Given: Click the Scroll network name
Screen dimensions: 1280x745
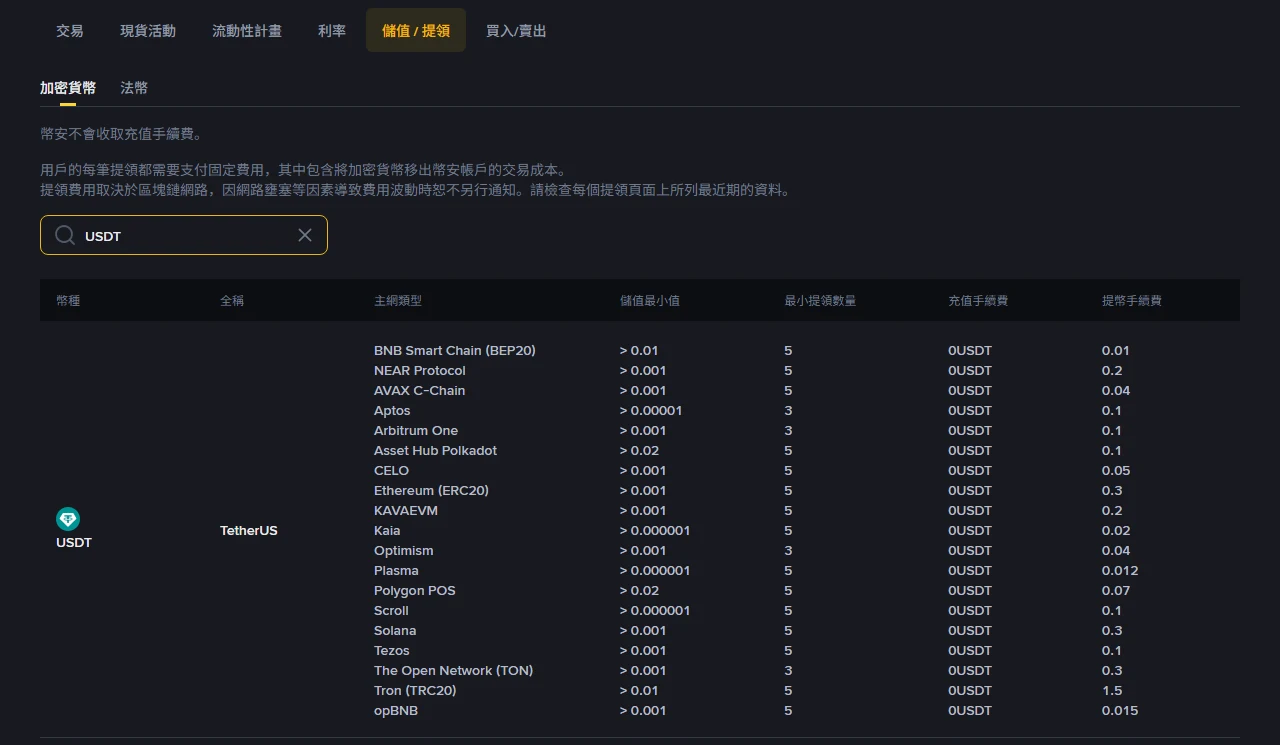Looking at the screenshot, I should [x=391, y=610].
